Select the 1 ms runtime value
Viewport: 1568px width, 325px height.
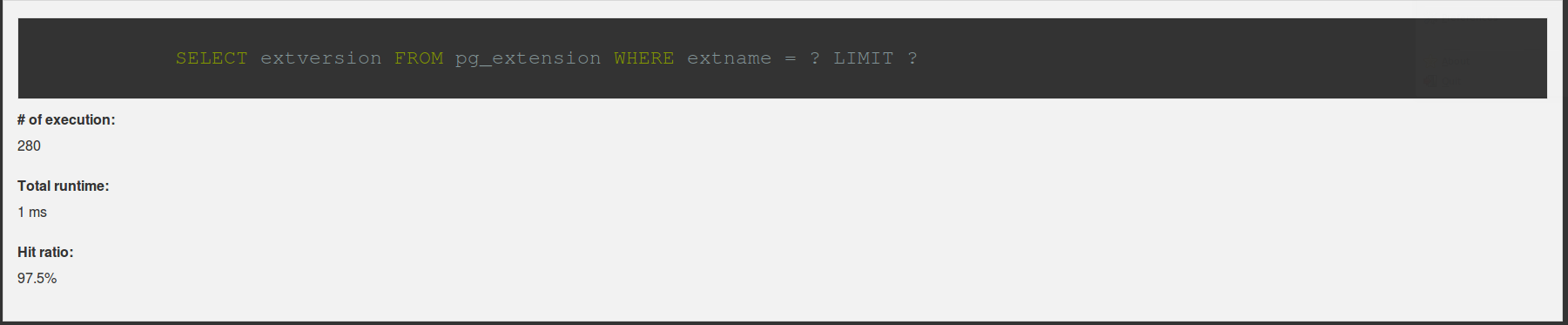(x=32, y=212)
